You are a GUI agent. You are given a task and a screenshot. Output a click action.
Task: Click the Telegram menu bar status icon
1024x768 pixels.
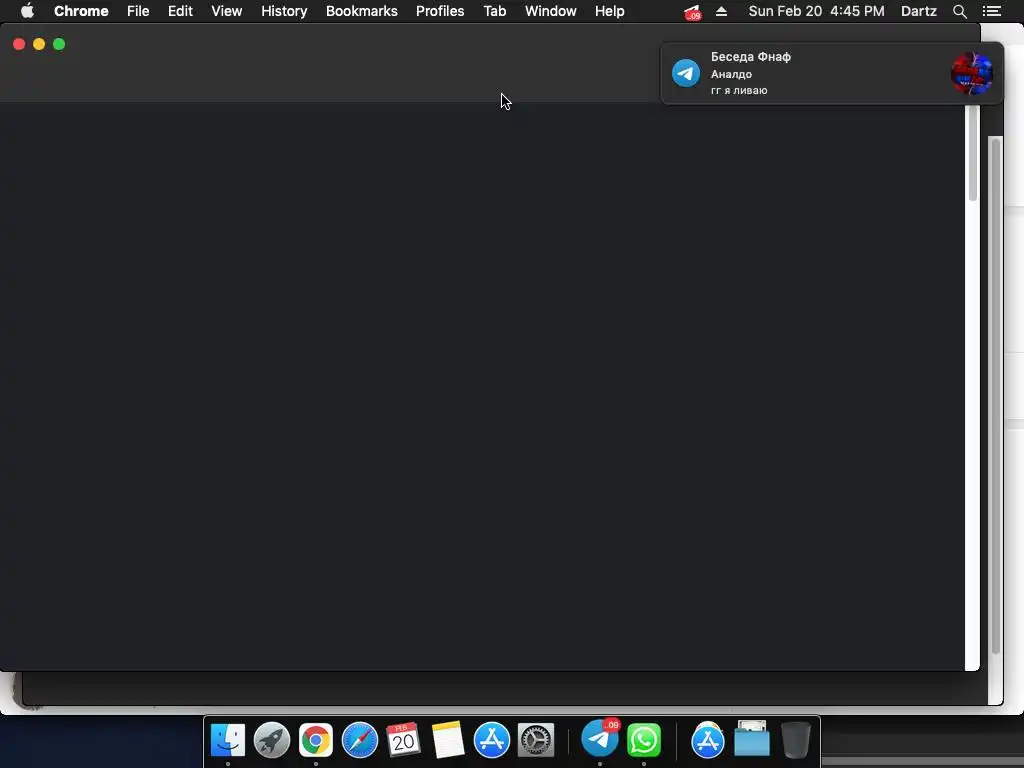[692, 12]
